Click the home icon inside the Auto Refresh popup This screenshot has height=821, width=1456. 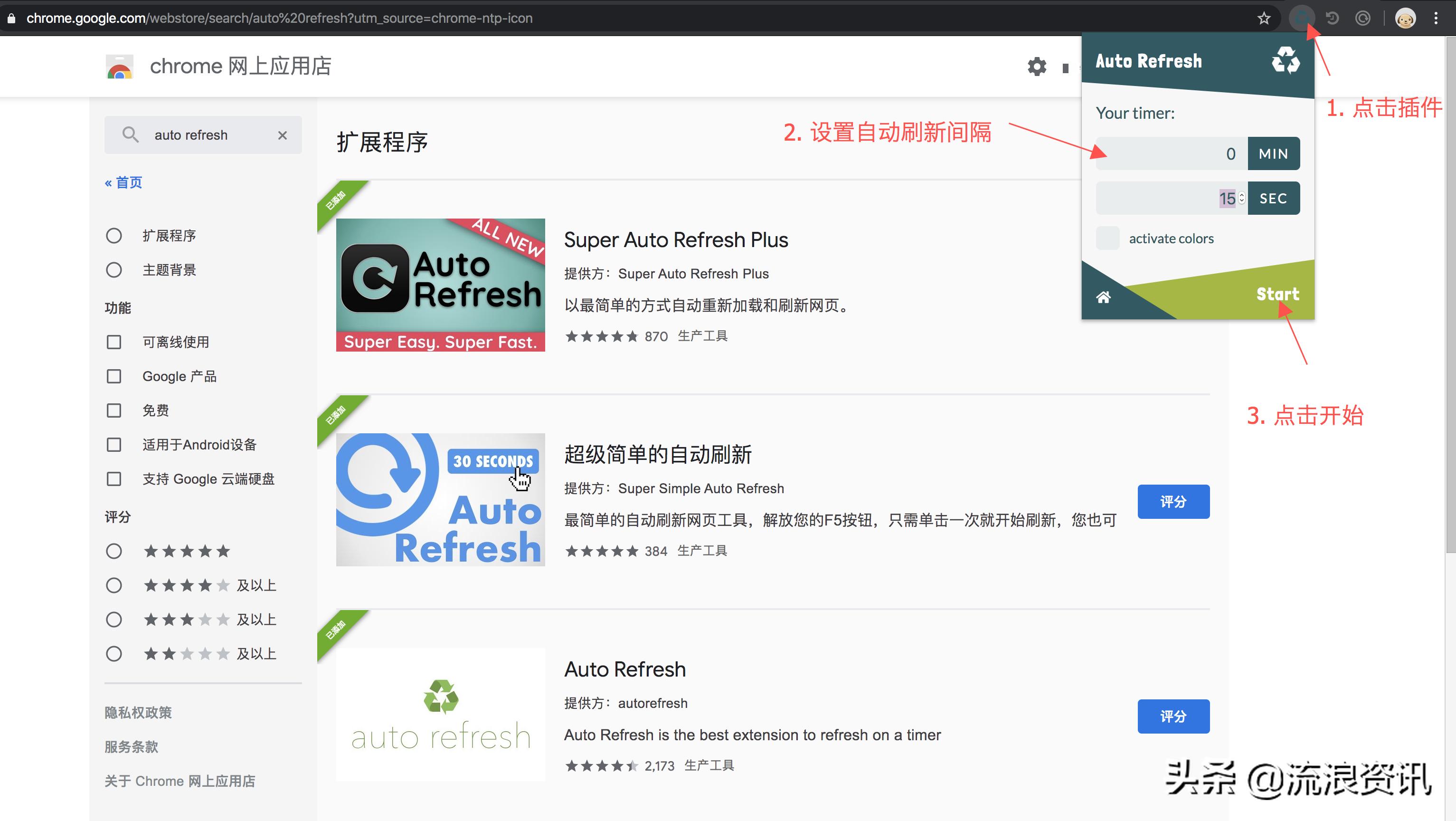click(x=1105, y=296)
